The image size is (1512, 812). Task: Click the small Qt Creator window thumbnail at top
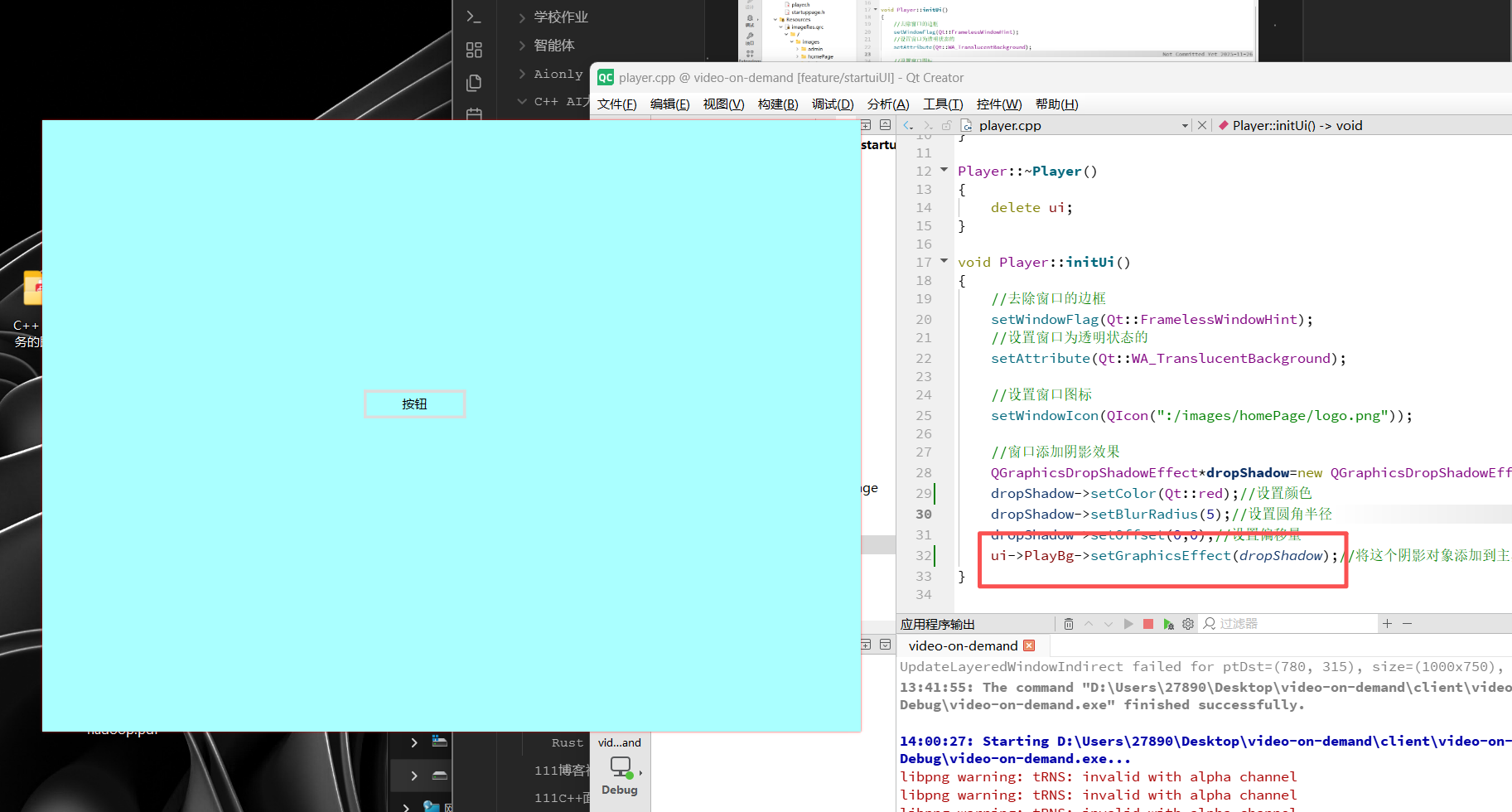pyautogui.click(x=998, y=30)
